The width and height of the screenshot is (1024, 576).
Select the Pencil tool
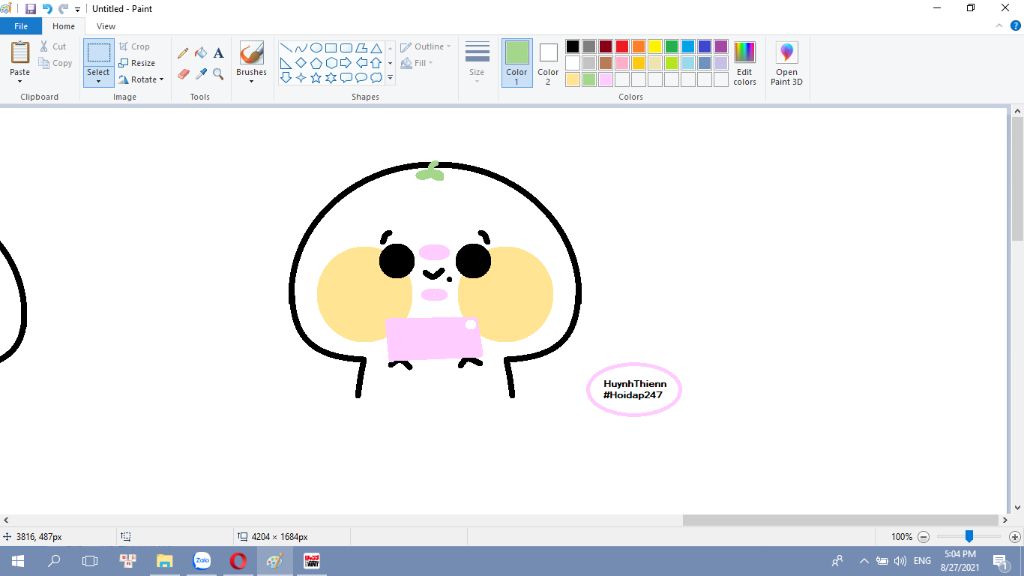(x=183, y=54)
